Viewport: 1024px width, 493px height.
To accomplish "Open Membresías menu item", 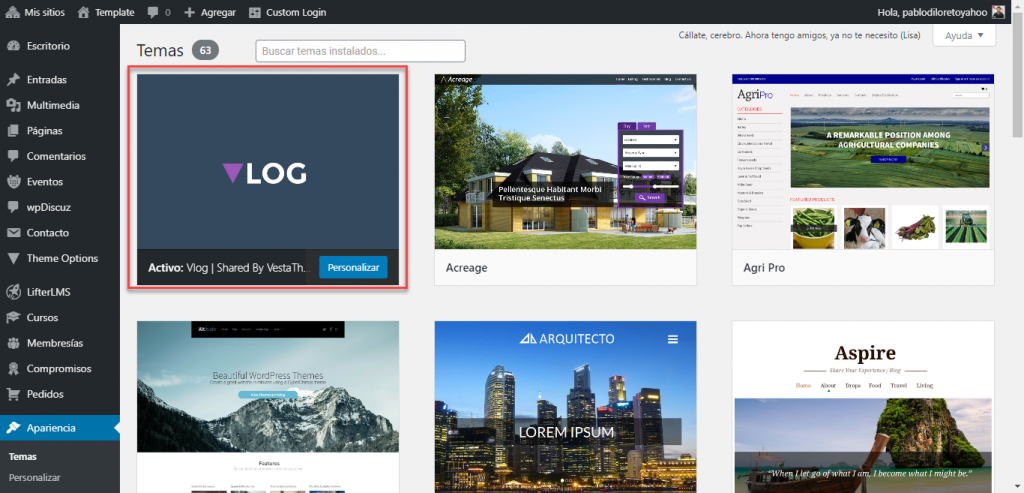I will tap(60, 343).
